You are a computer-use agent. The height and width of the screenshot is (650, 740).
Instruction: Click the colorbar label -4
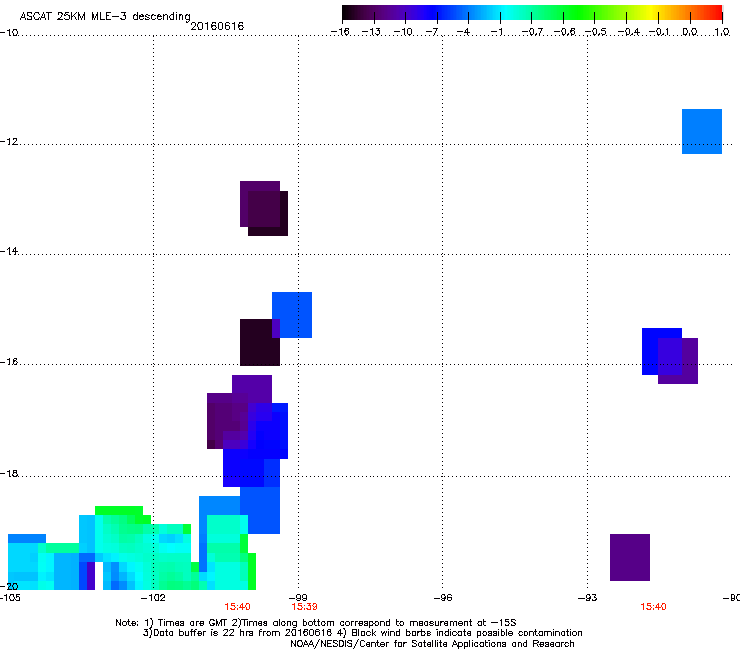coord(464,32)
